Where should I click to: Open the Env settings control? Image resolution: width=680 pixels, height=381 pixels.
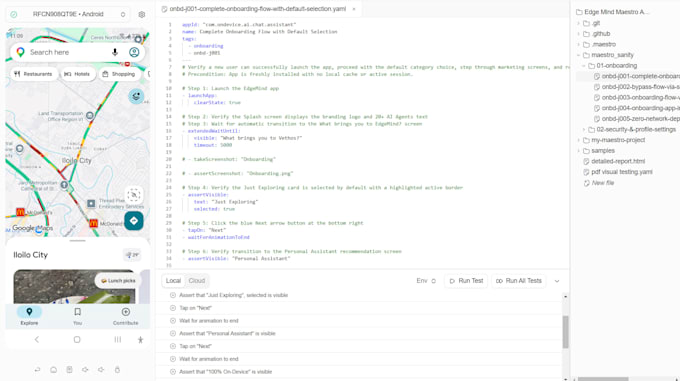426,281
